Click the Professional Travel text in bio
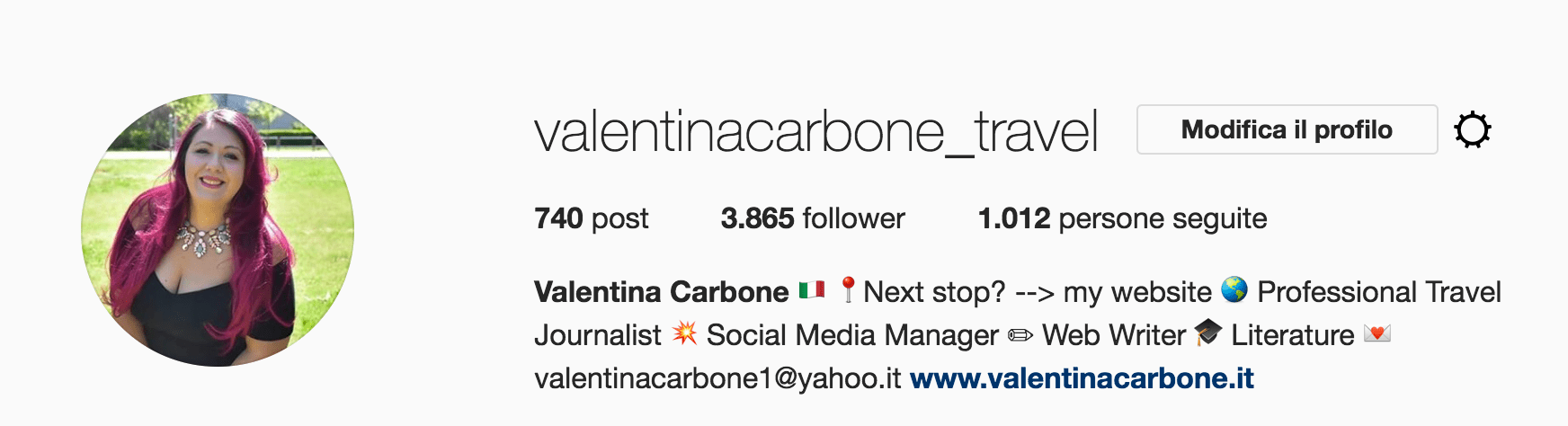 (1378, 292)
